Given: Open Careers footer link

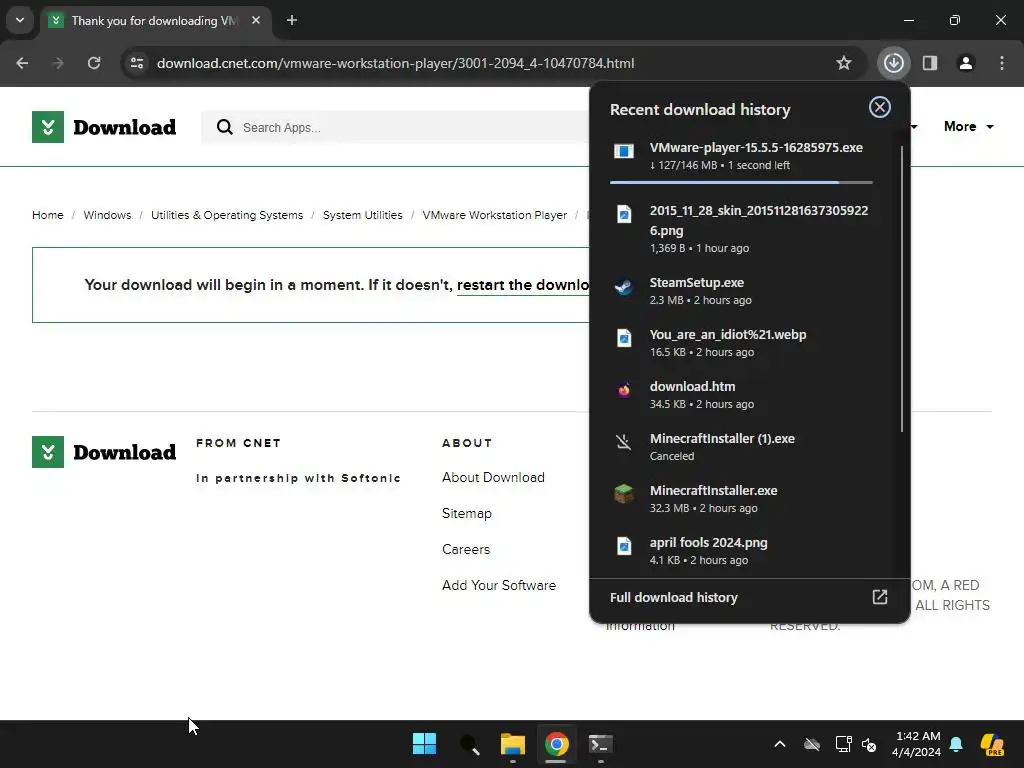Looking at the screenshot, I should coord(466,549).
